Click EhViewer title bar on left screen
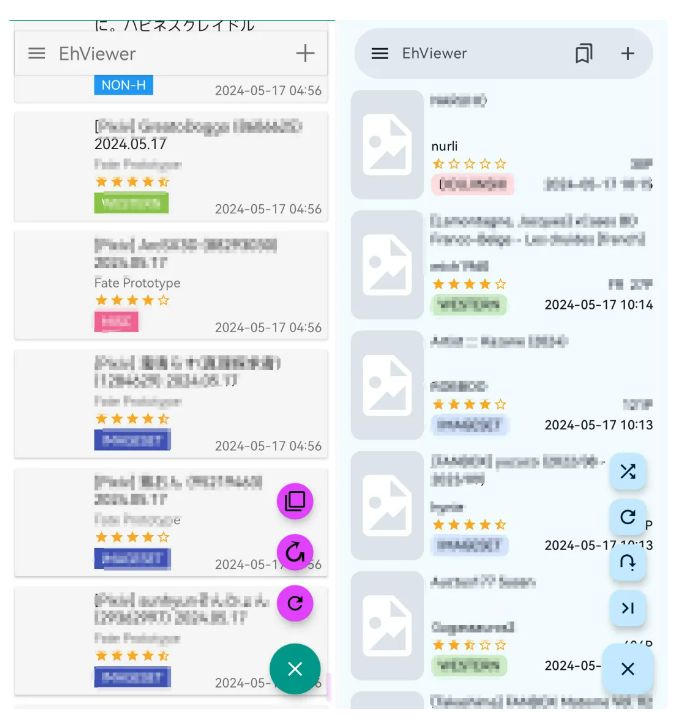Viewport: 674px width, 721px height. pos(171,53)
